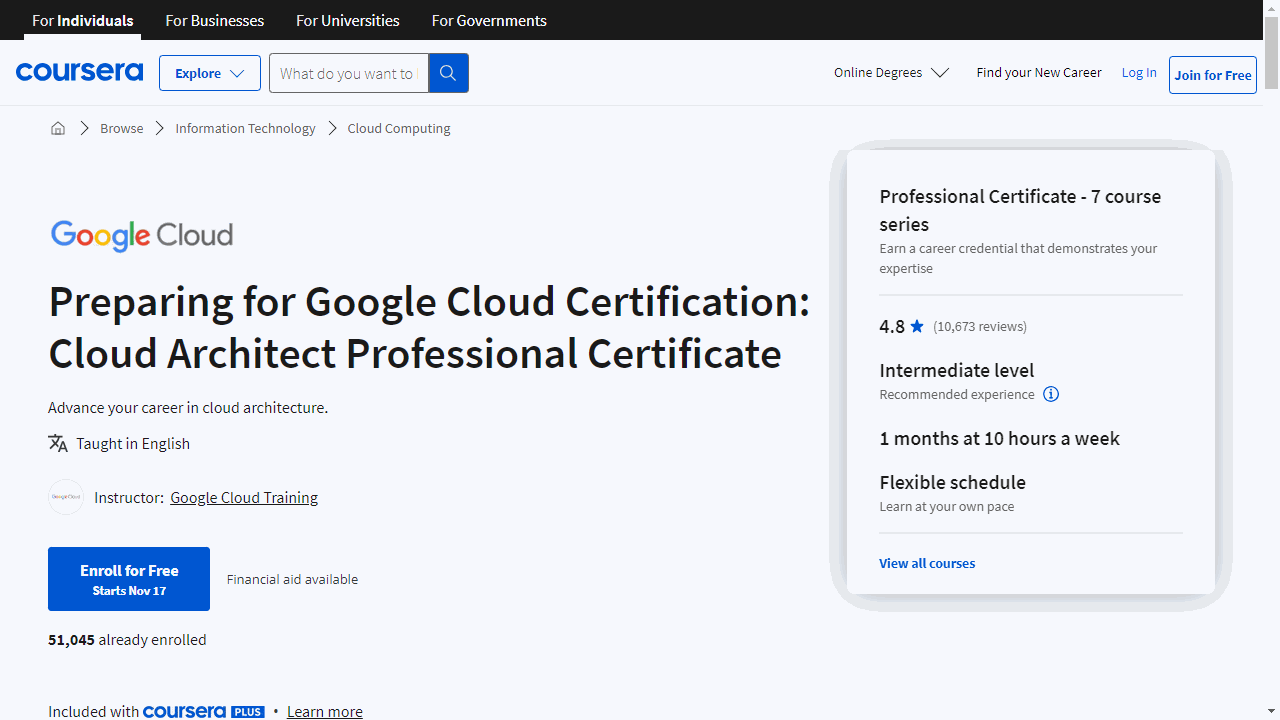1280x720 pixels.
Task: Click the 'Financial aid available' text
Action: point(292,579)
